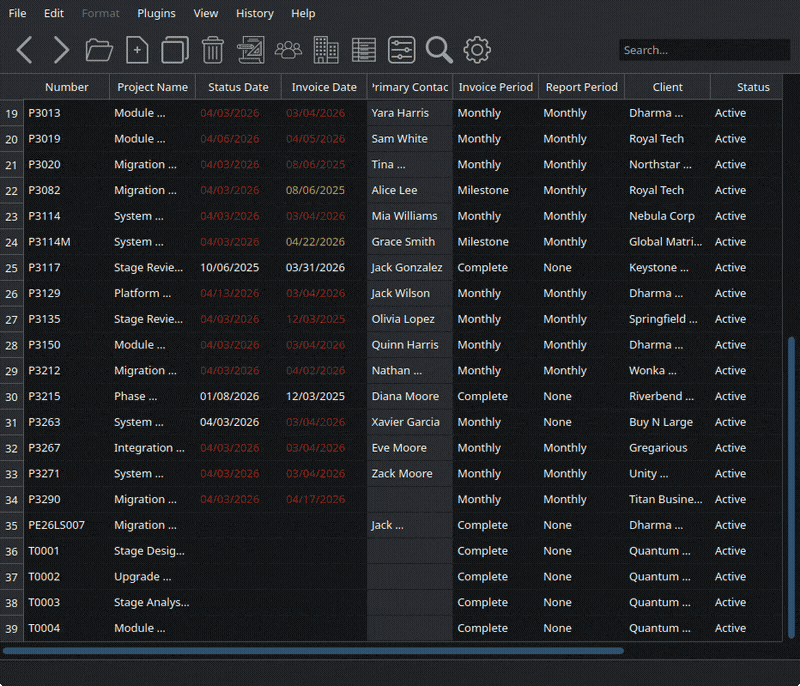Delete with the trash can icon
The height and width of the screenshot is (686, 800).
coord(213,50)
